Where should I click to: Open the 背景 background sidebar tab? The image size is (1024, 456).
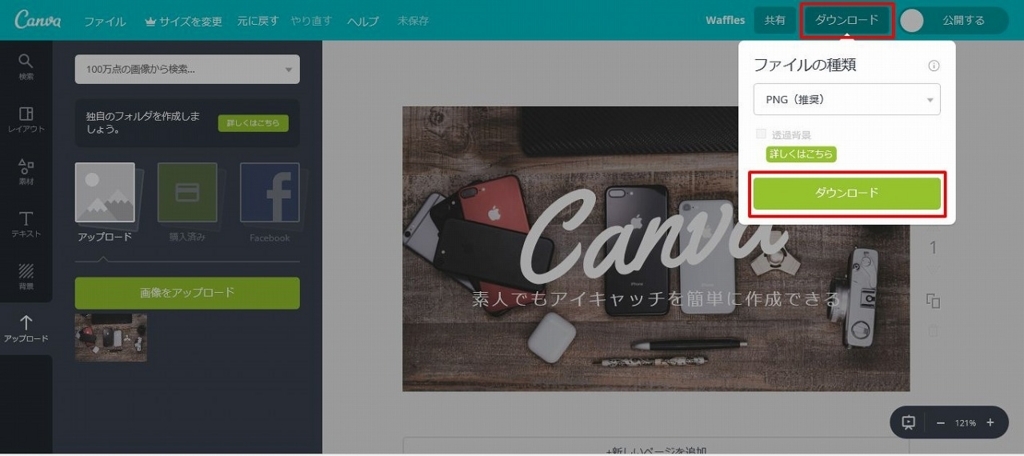click(26, 277)
